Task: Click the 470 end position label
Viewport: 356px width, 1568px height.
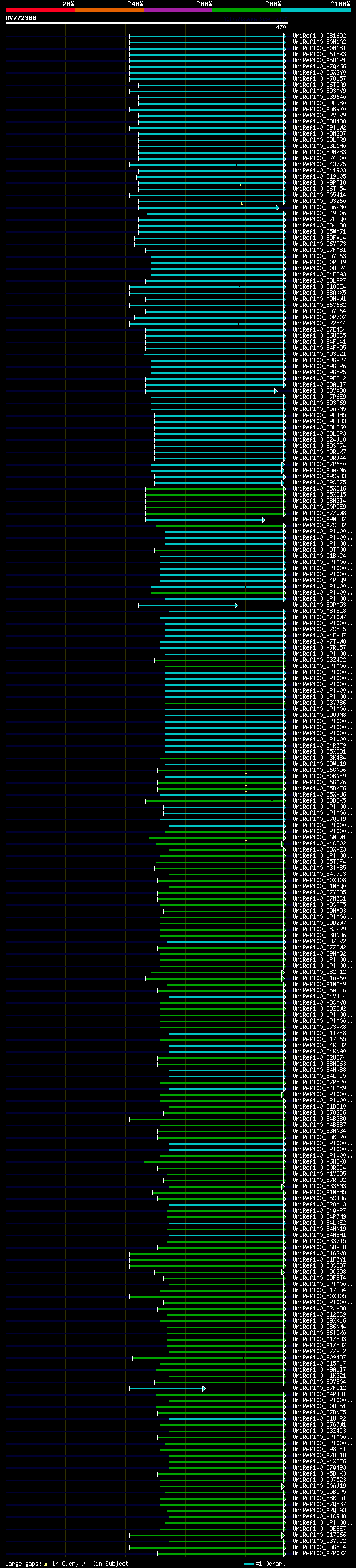Action: [x=280, y=27]
